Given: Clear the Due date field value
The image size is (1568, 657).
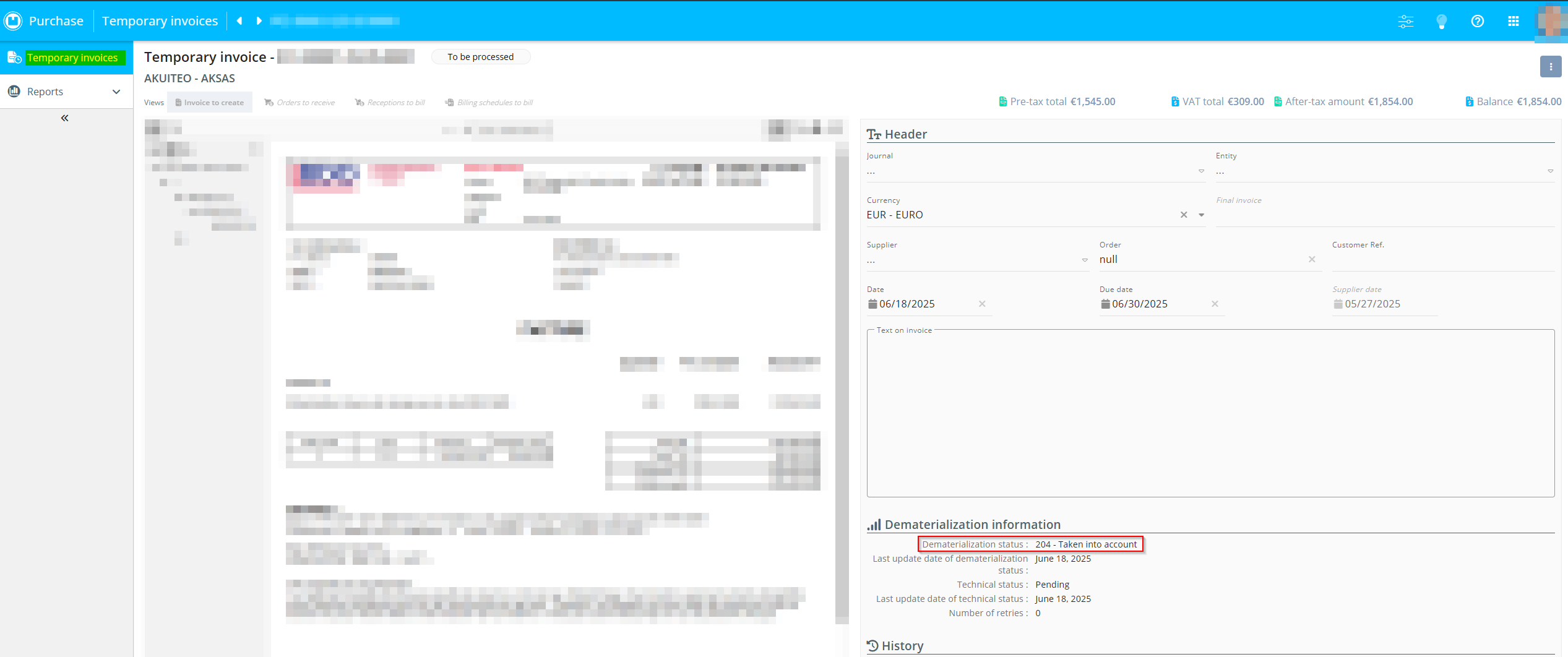Looking at the screenshot, I should click(1215, 304).
